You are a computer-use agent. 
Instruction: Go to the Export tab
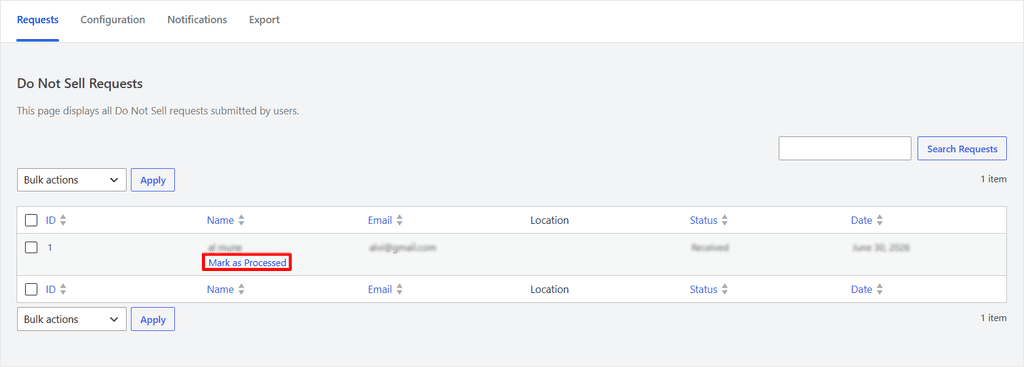[x=264, y=20]
